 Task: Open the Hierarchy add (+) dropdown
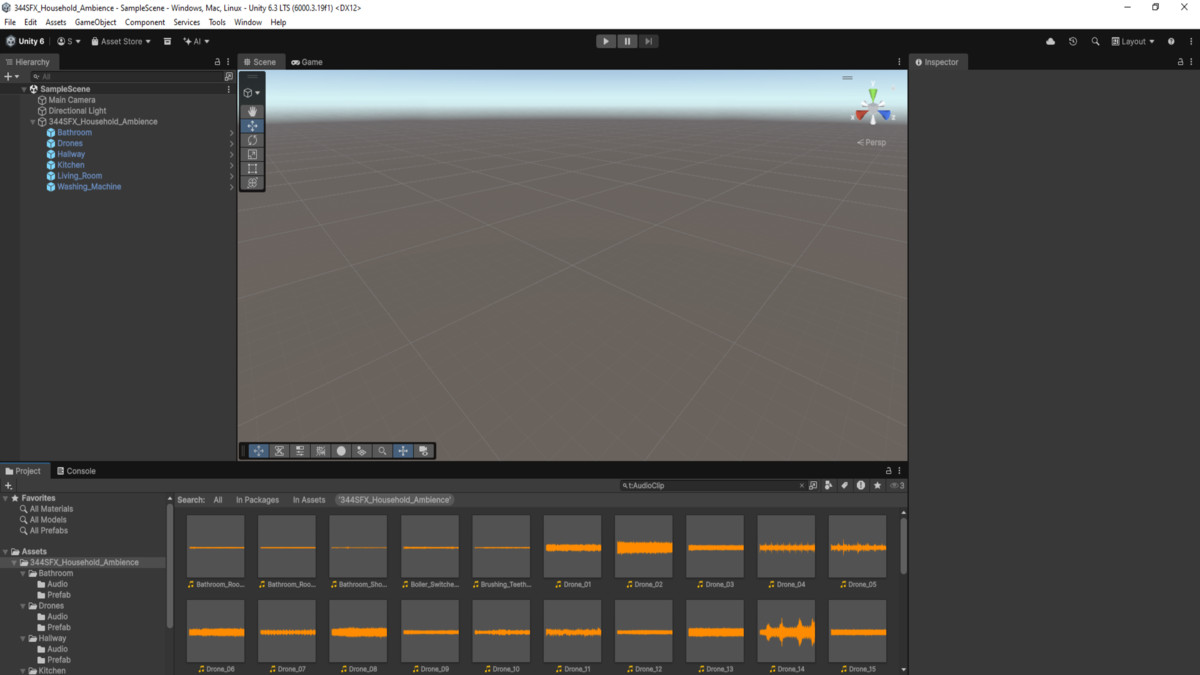(x=11, y=76)
